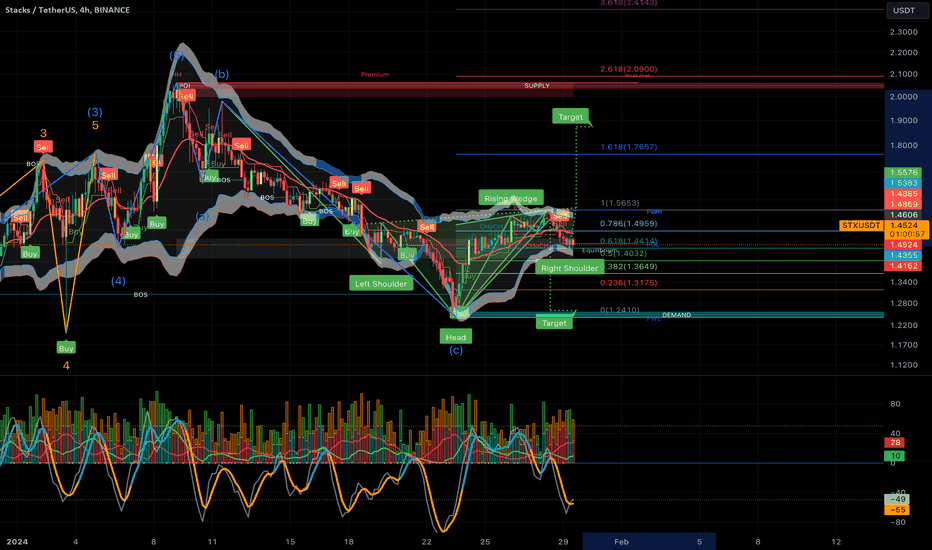Select the green Head label
Image resolution: width=932 pixels, height=550 pixels.
(x=456, y=337)
